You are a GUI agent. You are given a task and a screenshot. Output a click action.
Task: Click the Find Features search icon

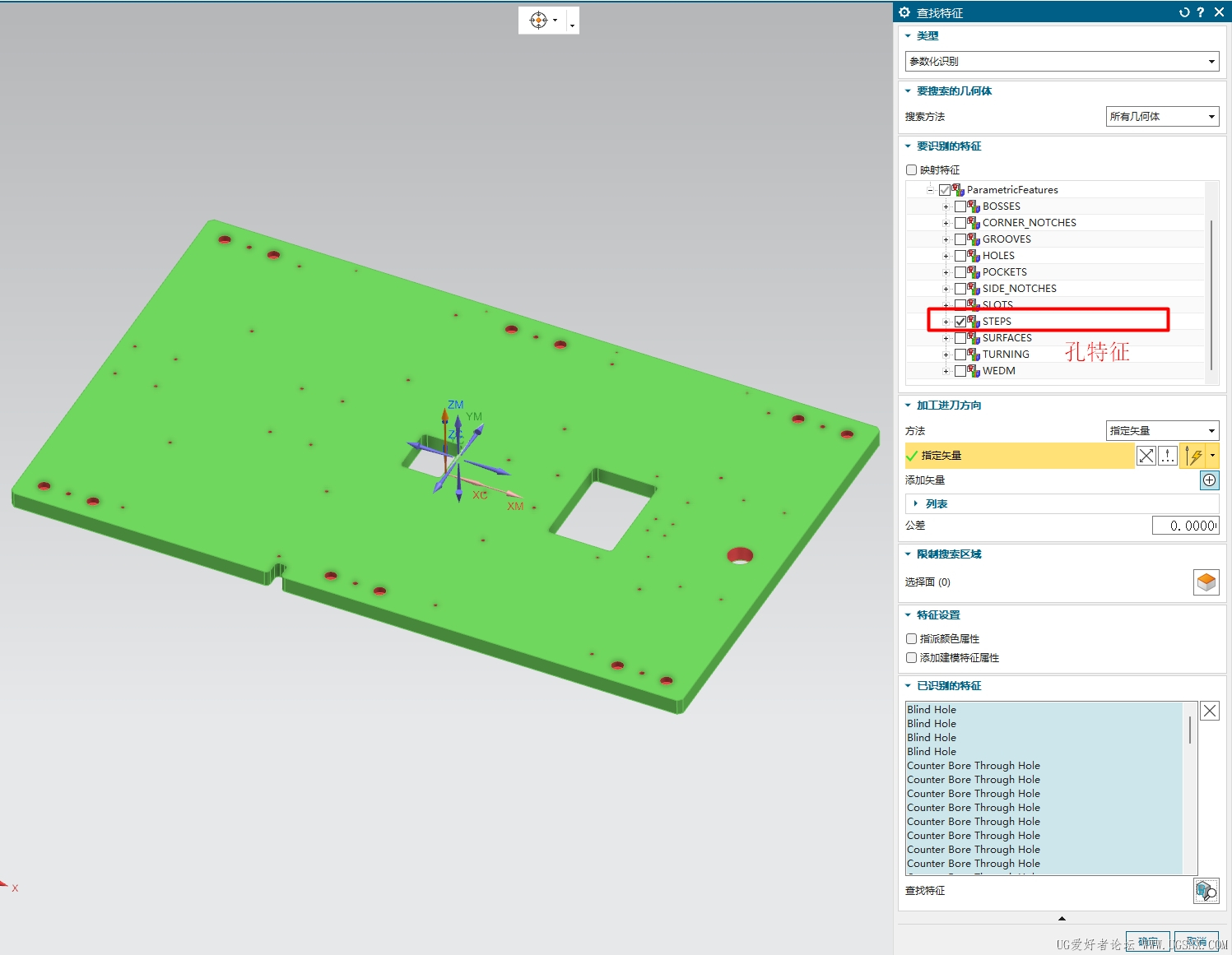[x=1206, y=891]
